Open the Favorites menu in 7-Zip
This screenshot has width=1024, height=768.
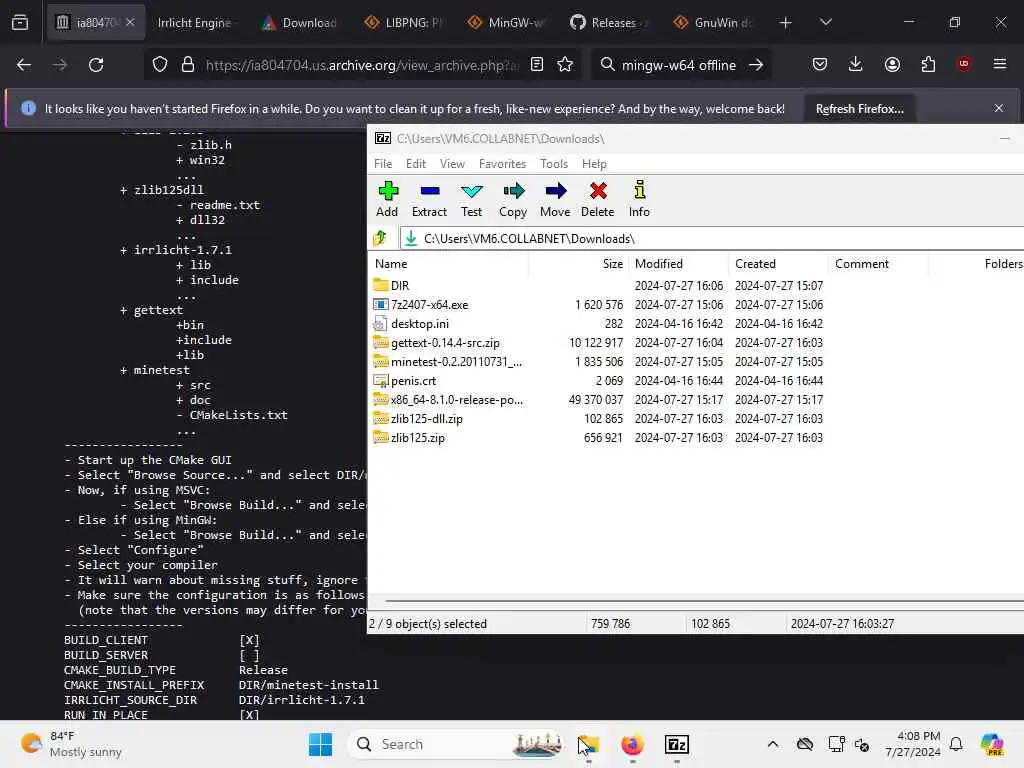coord(502,164)
